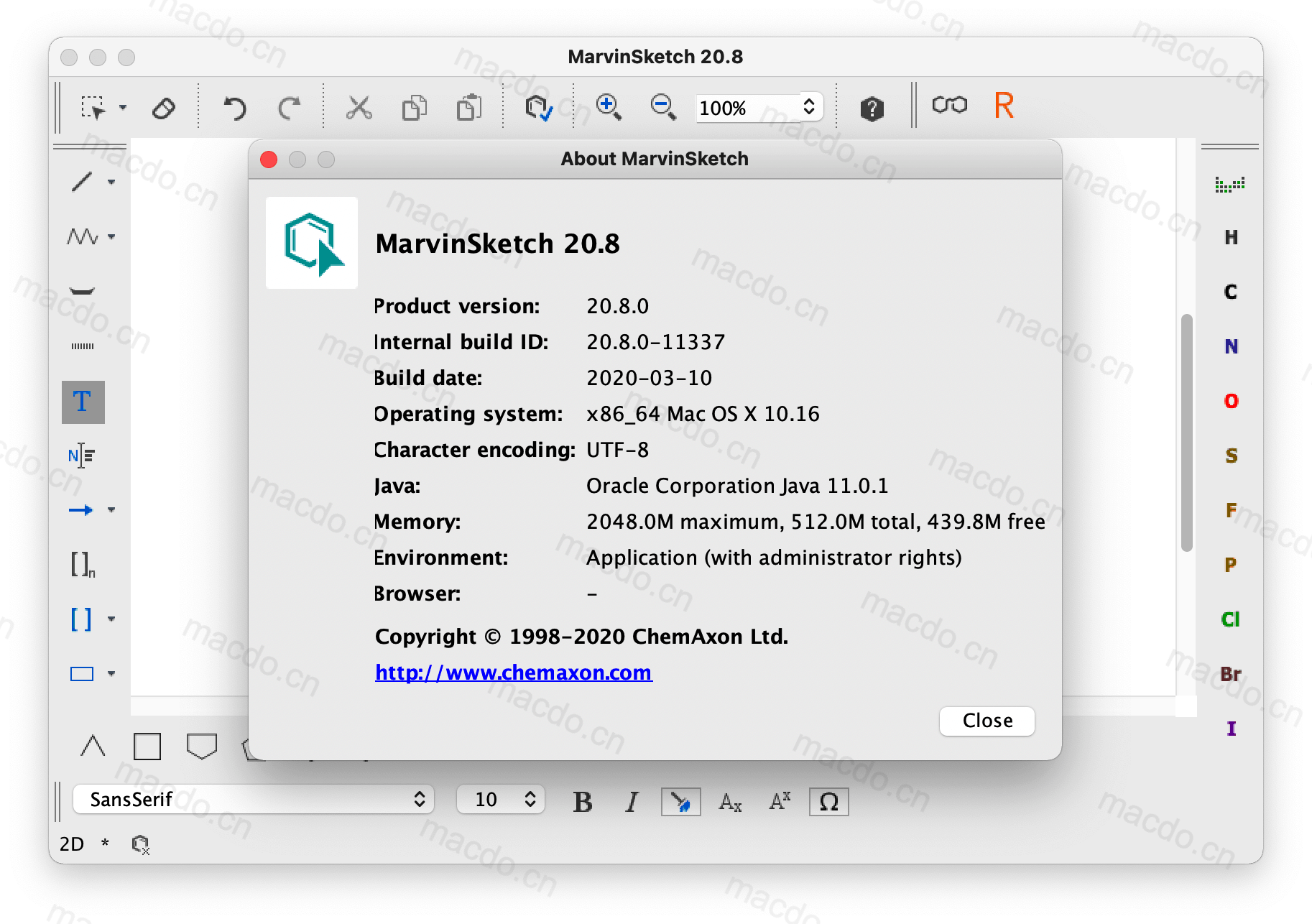Choose Carbon atom C
Image resolution: width=1312 pixels, height=924 pixels.
pos(1231,292)
